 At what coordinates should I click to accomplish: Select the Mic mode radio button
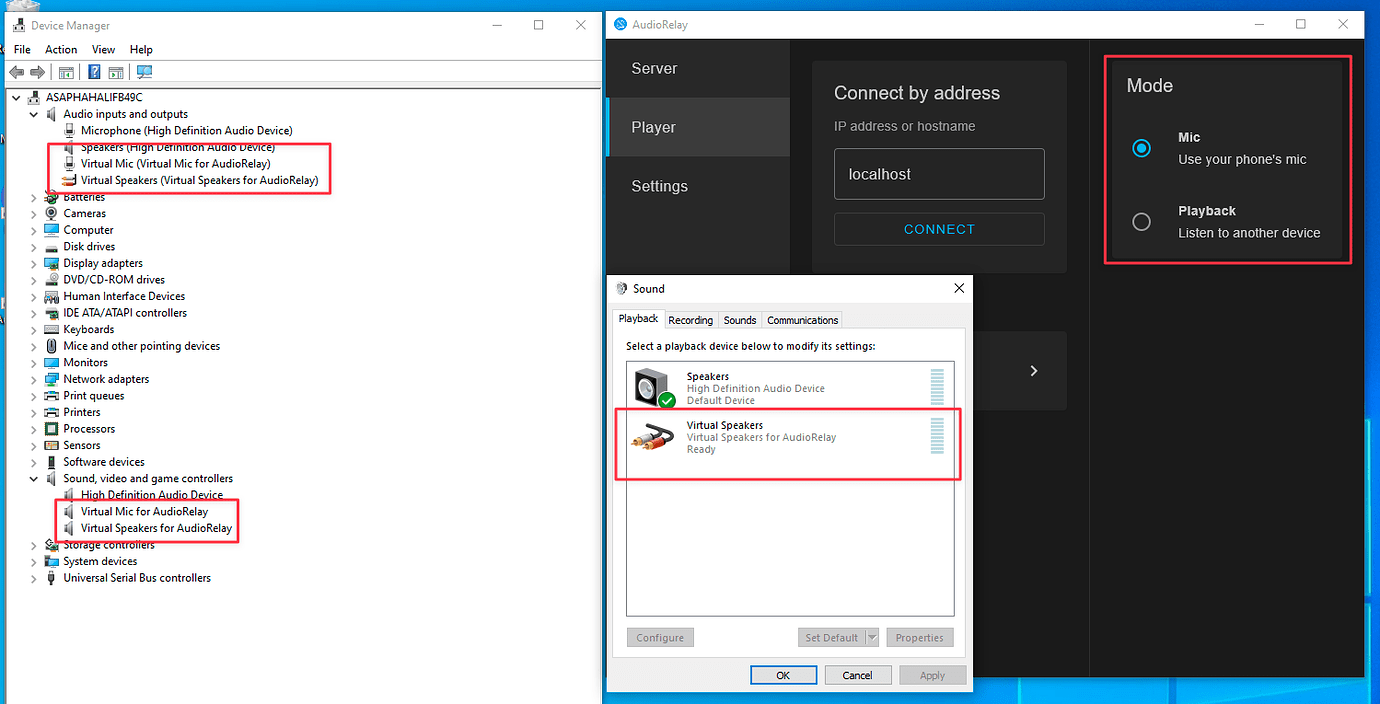click(x=1141, y=147)
